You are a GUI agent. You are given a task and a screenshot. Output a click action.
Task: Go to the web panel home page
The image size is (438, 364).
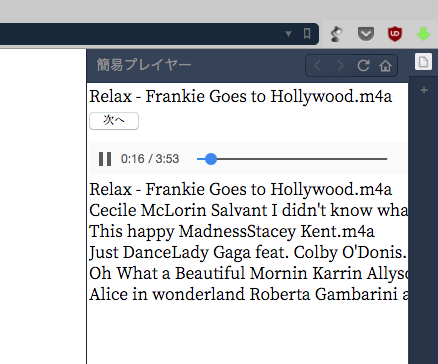pos(385,66)
